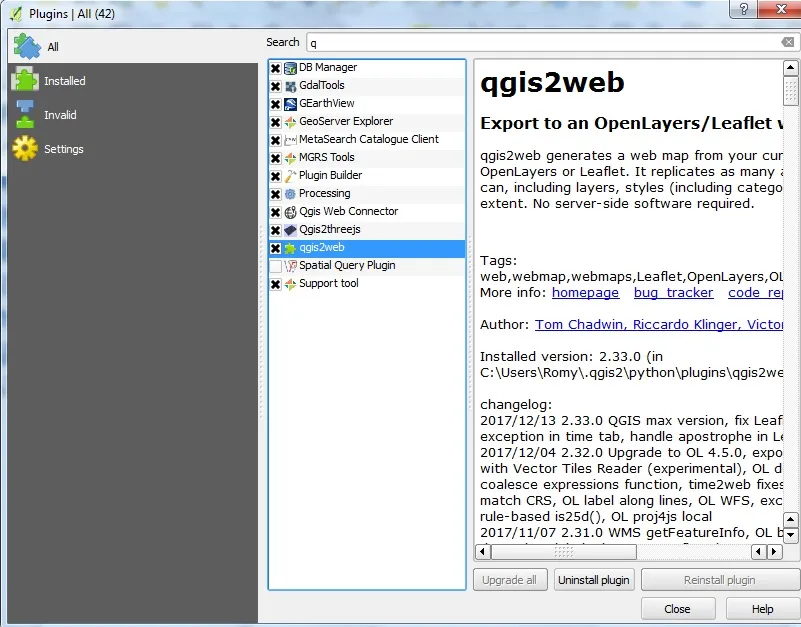Click the GdalTools plugin icon
801x627 pixels.
(290, 86)
